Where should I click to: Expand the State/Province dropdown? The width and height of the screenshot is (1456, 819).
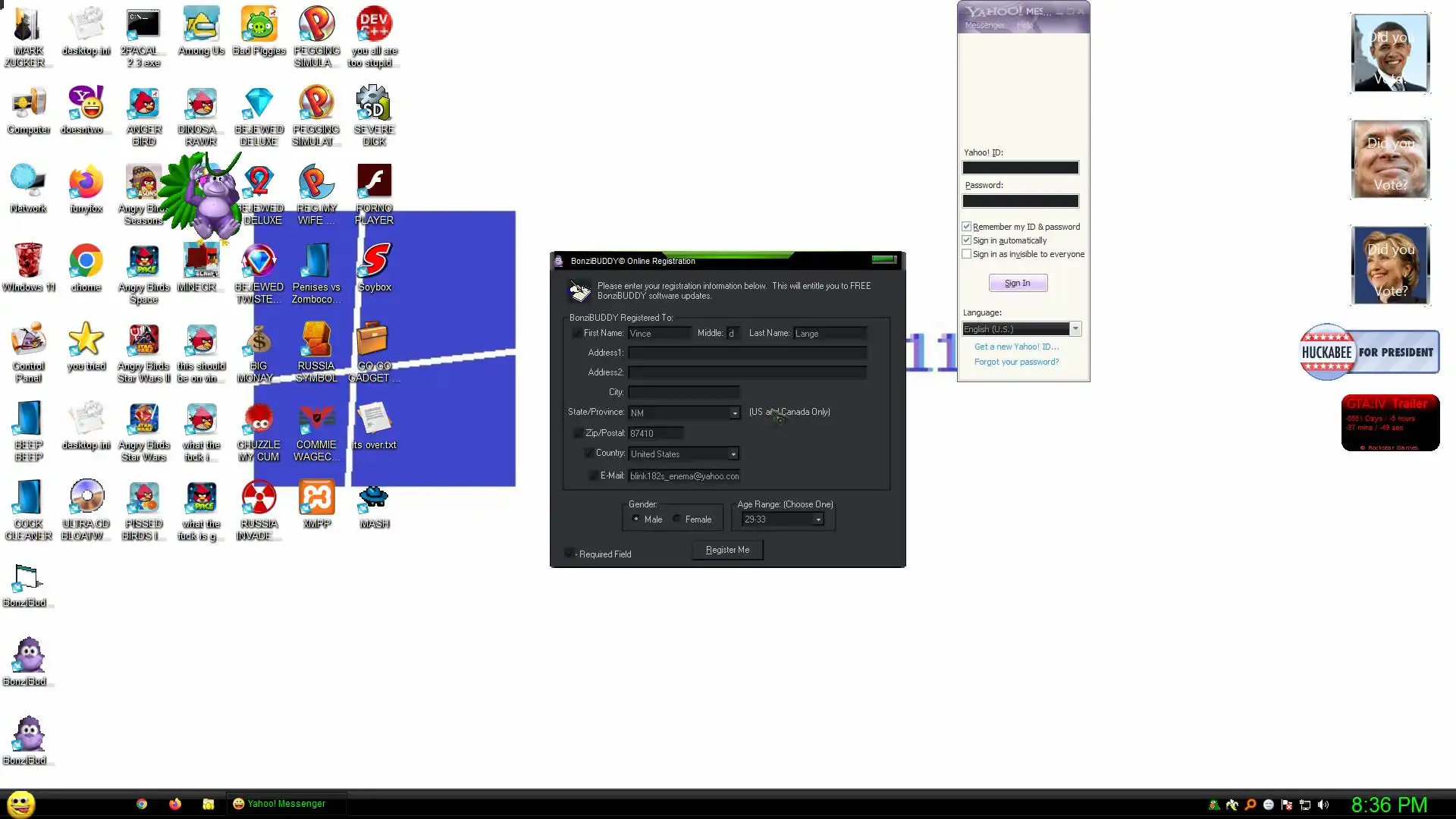point(734,413)
